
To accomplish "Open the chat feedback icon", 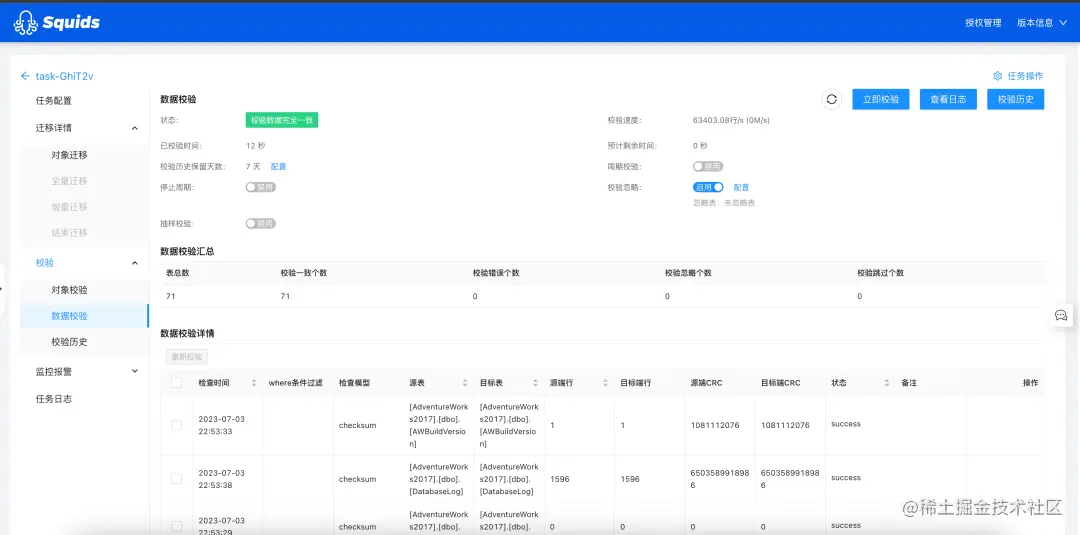I will tap(1061, 315).
